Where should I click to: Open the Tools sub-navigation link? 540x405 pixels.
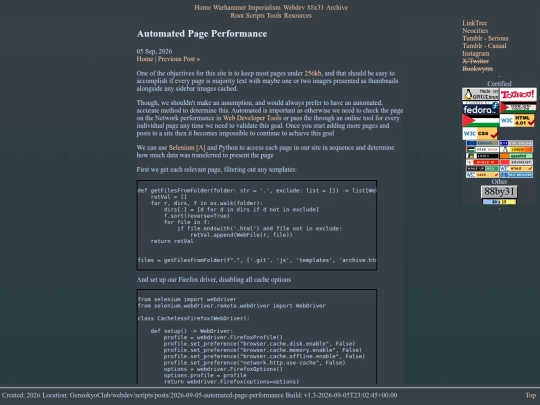coord(274,15)
